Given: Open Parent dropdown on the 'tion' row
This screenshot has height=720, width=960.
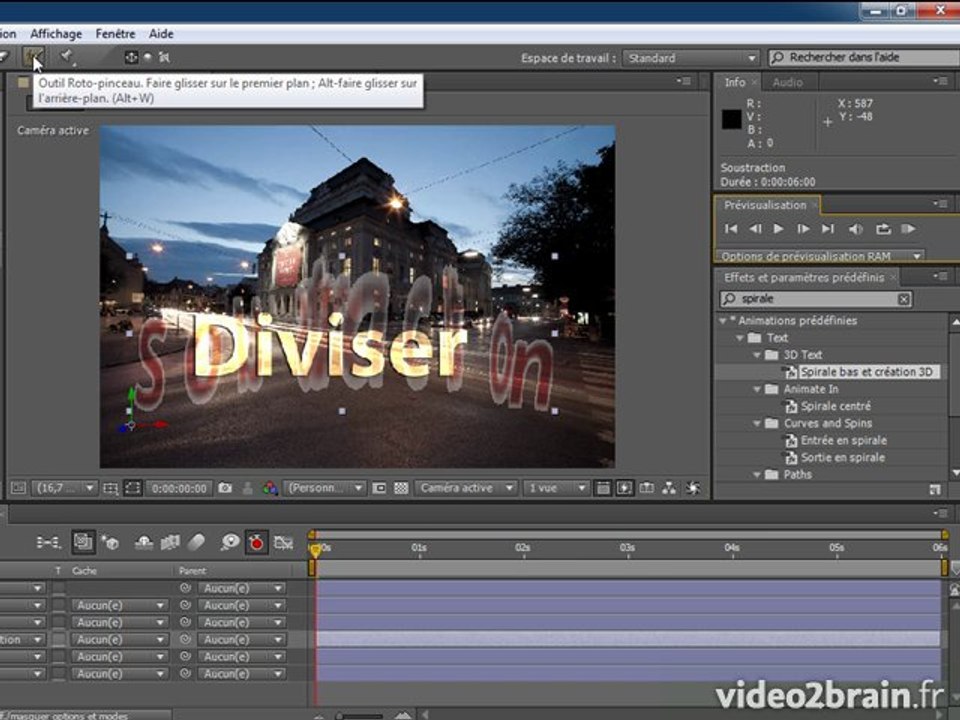Looking at the screenshot, I should pyautogui.click(x=242, y=639).
